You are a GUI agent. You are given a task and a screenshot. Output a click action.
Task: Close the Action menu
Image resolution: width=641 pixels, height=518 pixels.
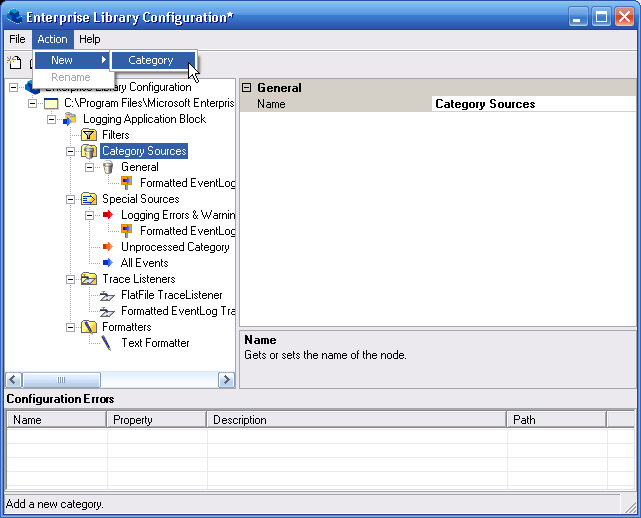tap(52, 39)
